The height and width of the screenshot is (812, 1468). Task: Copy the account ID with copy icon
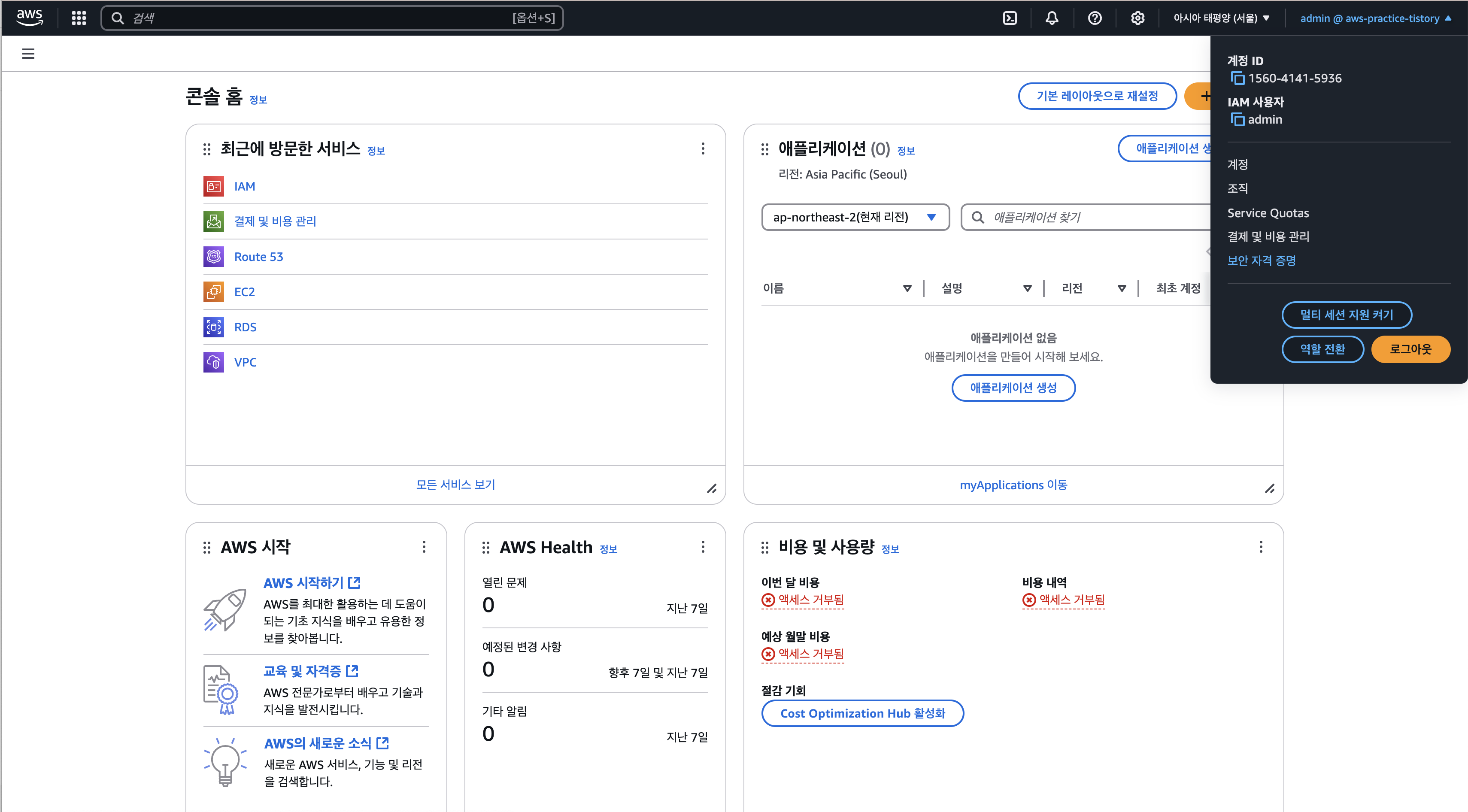click(1237, 79)
